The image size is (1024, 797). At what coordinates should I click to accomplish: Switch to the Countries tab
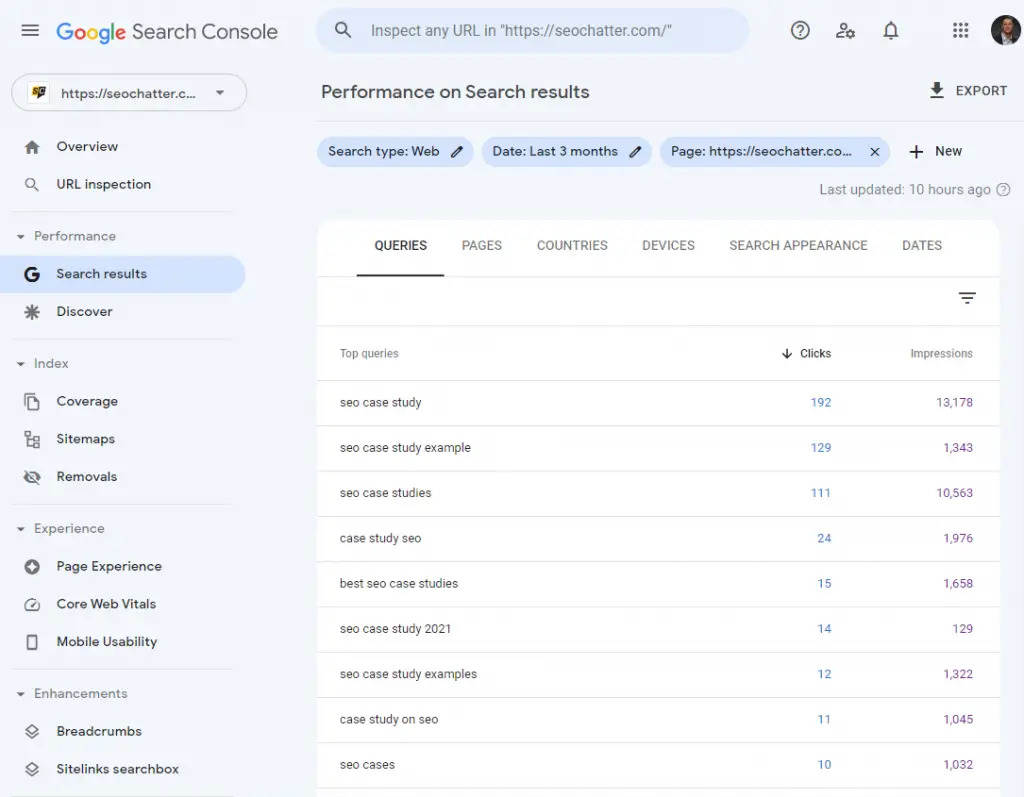click(x=572, y=246)
